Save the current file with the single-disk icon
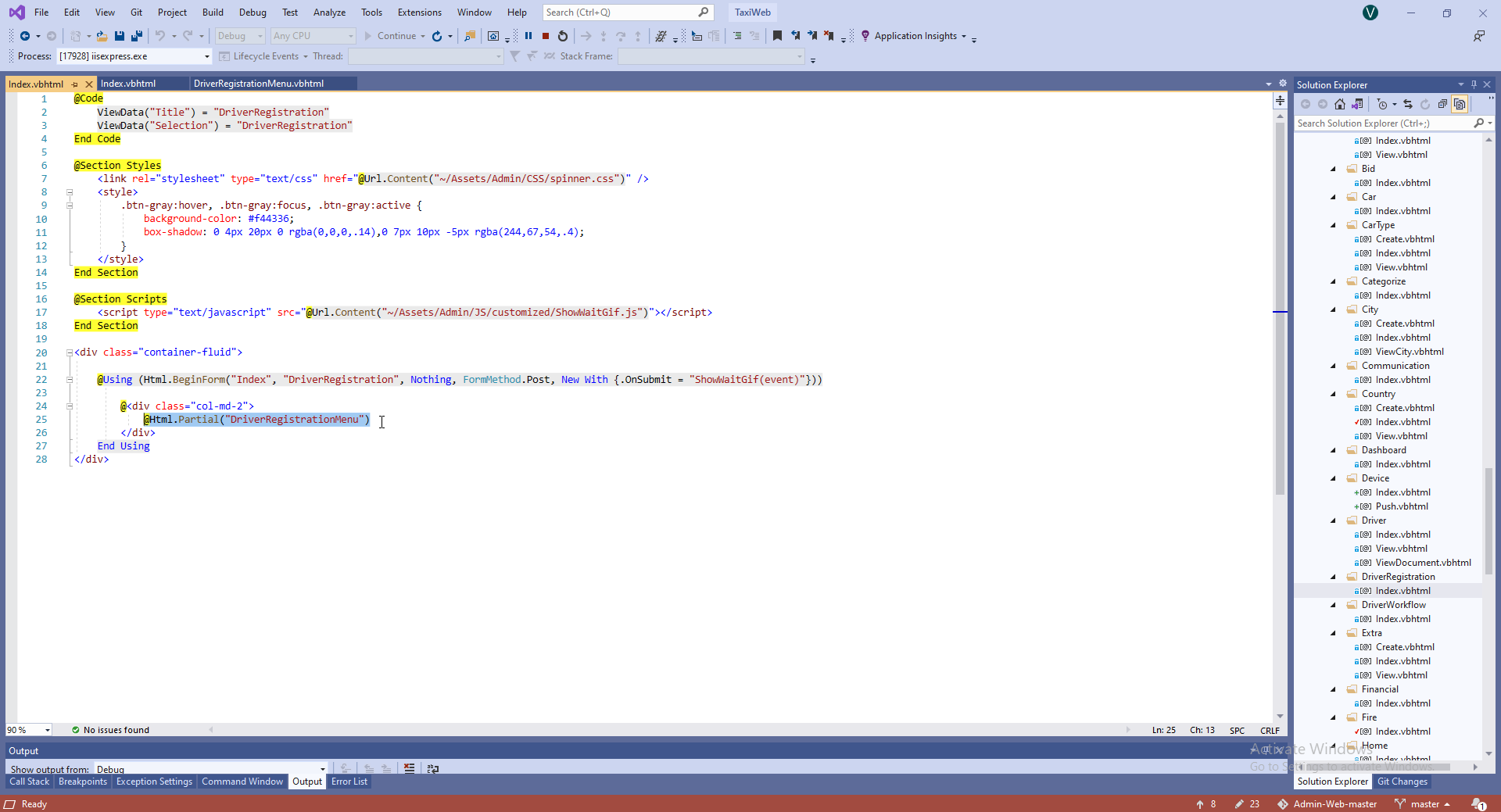Image resolution: width=1501 pixels, height=812 pixels. tap(120, 36)
